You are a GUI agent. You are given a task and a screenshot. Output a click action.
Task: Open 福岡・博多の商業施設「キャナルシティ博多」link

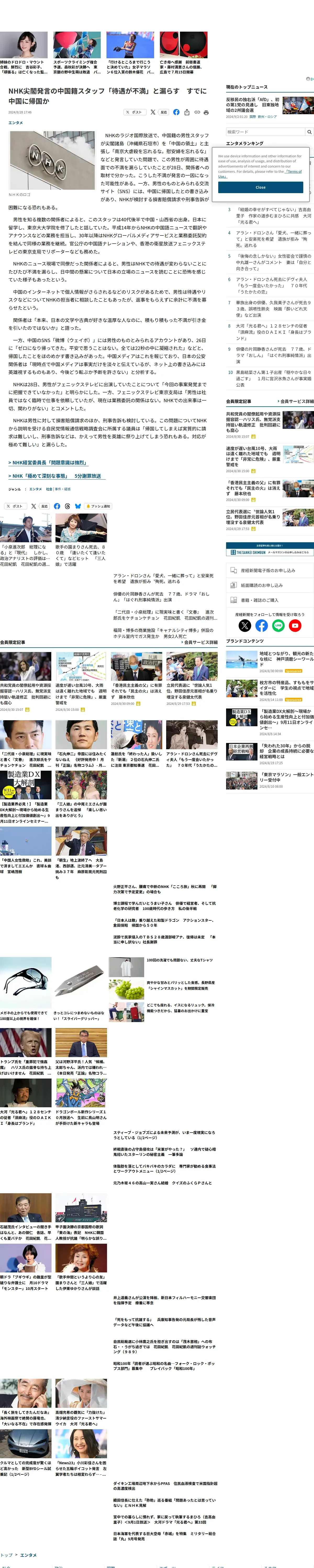click(x=163, y=633)
